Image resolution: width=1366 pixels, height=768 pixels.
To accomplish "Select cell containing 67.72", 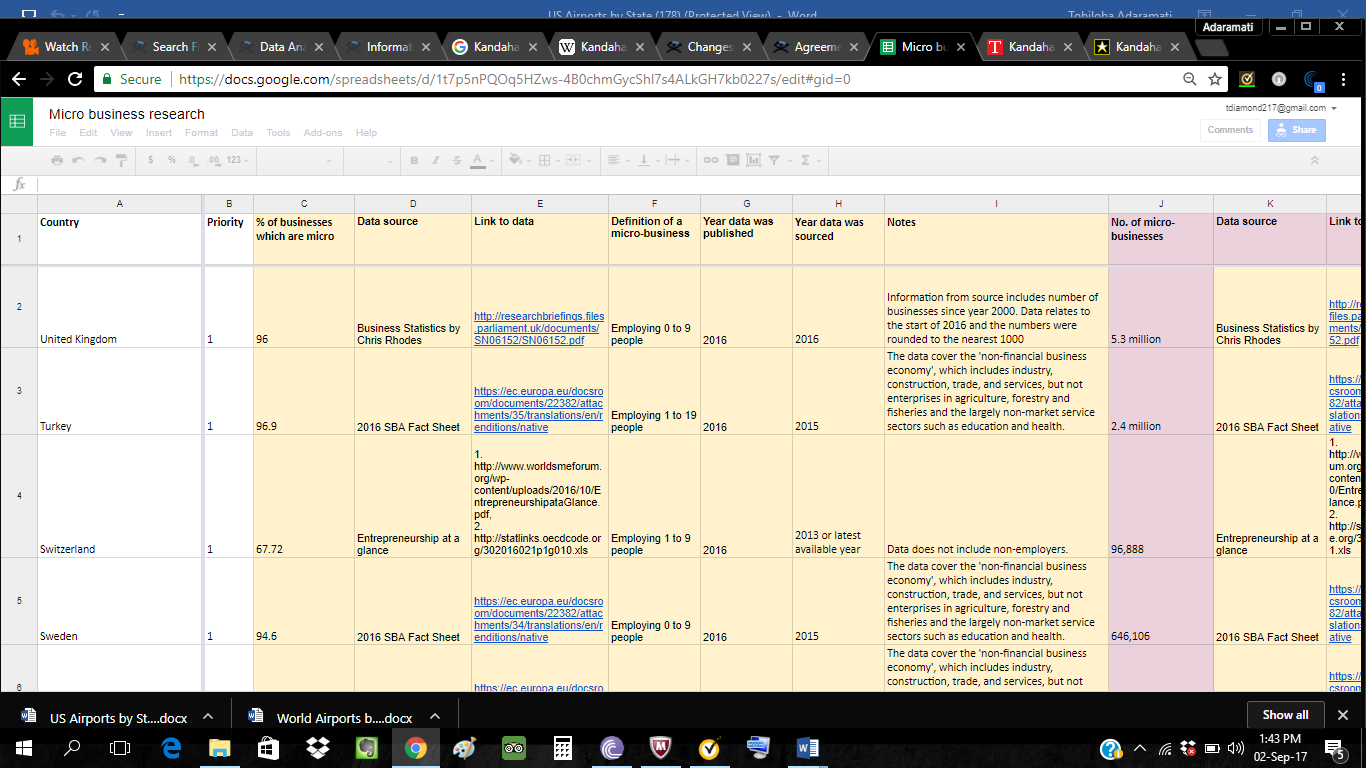I will tap(304, 496).
